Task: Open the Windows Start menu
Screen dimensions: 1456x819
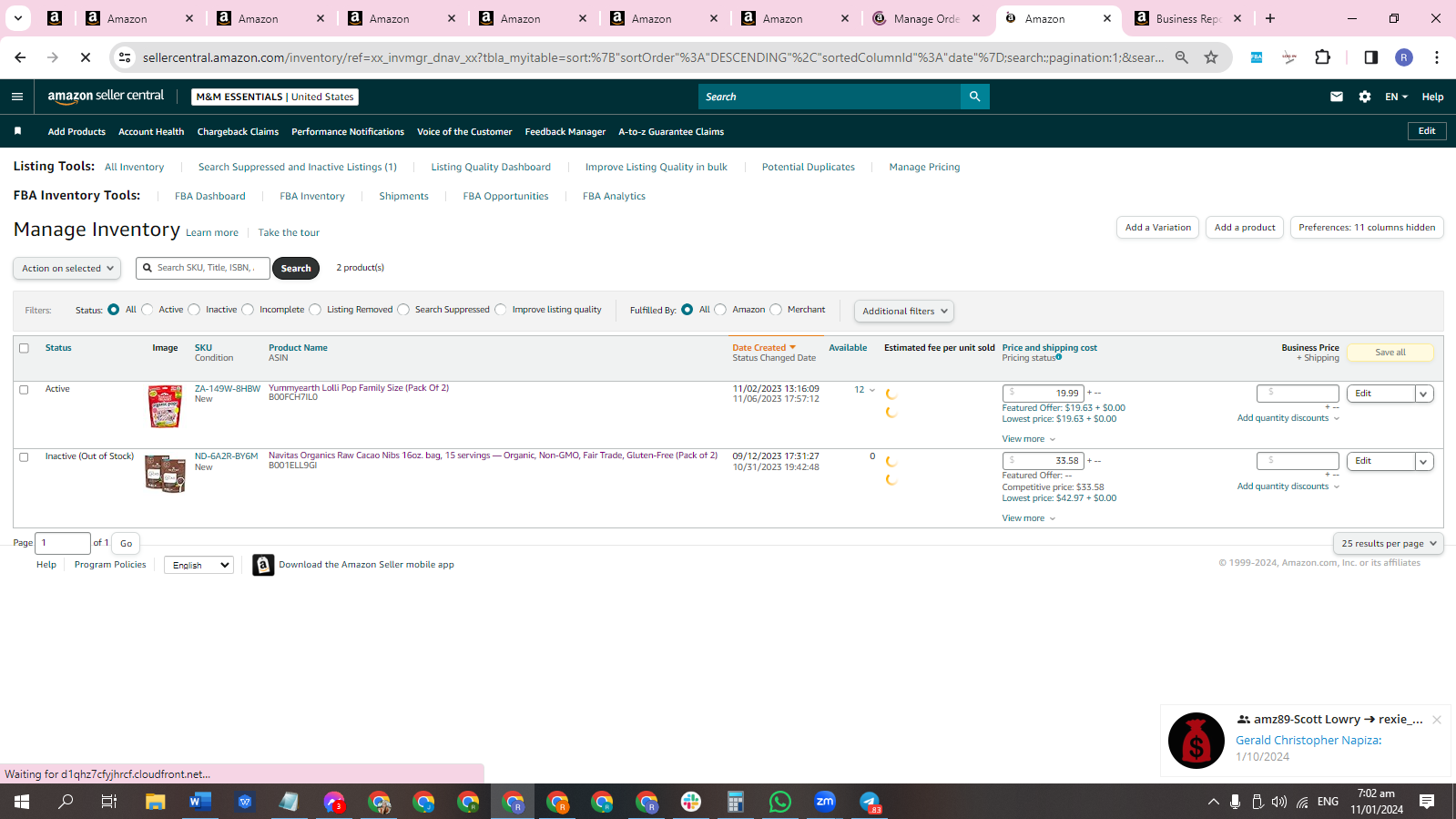Action: click(x=22, y=802)
